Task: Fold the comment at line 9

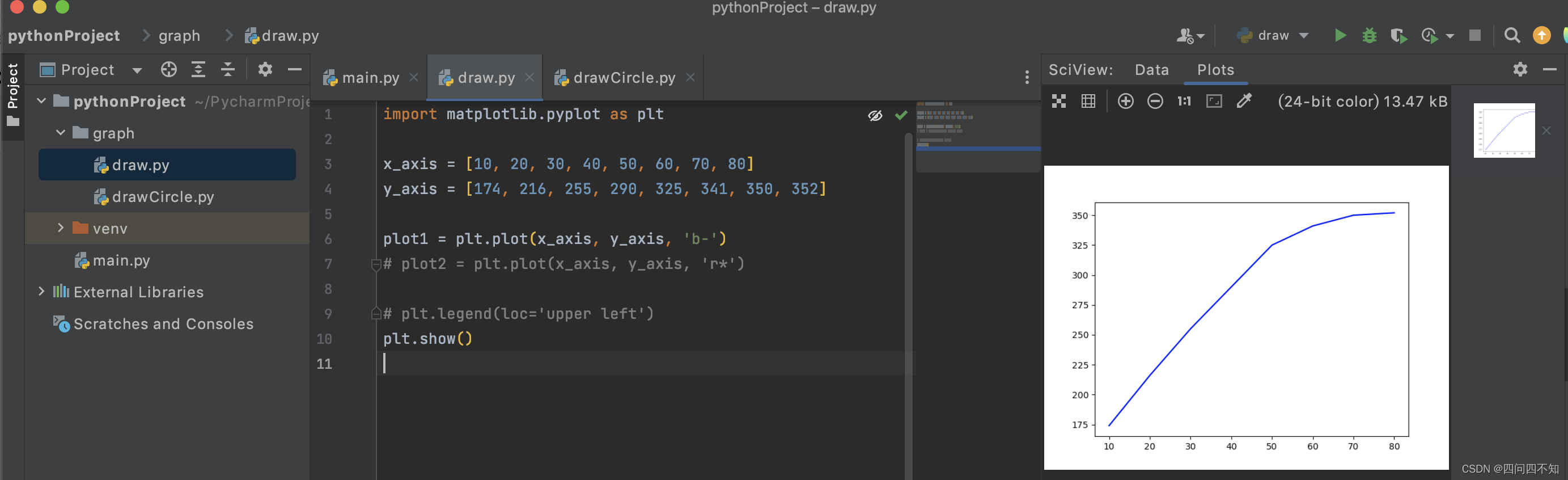Action: click(x=376, y=314)
